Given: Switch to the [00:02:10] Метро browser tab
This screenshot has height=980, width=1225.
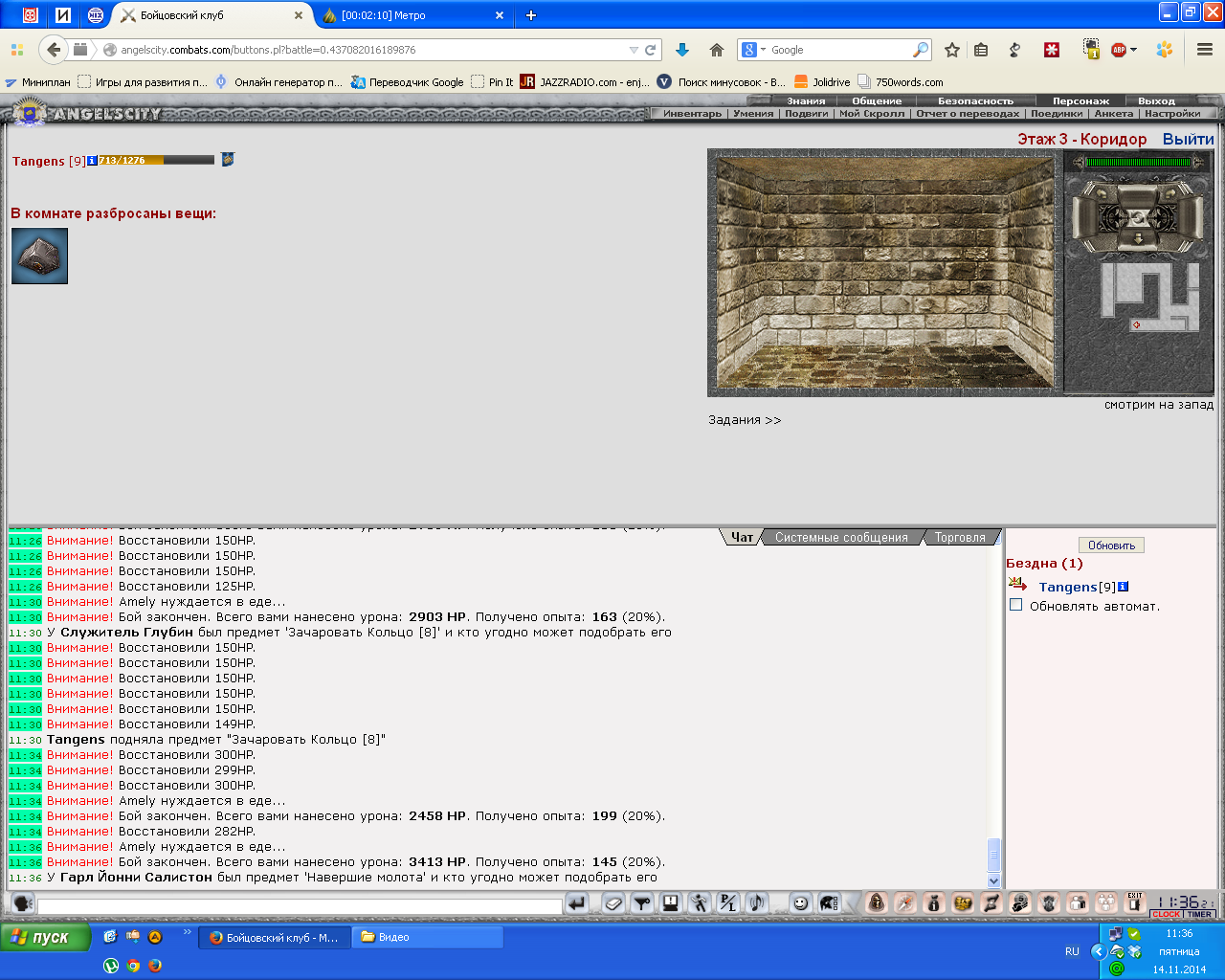Looking at the screenshot, I should tap(412, 15).
